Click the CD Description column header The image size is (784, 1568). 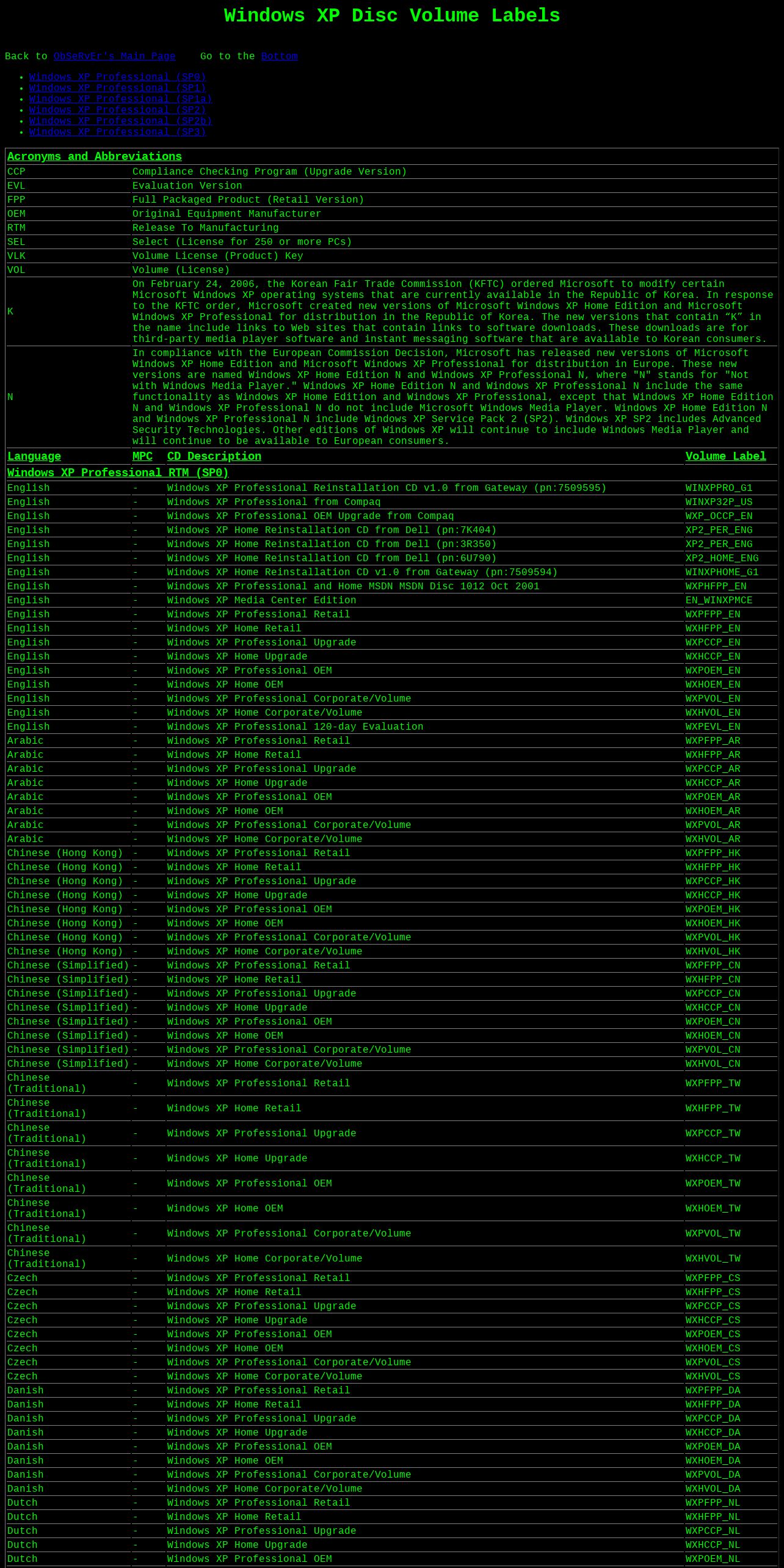click(214, 456)
